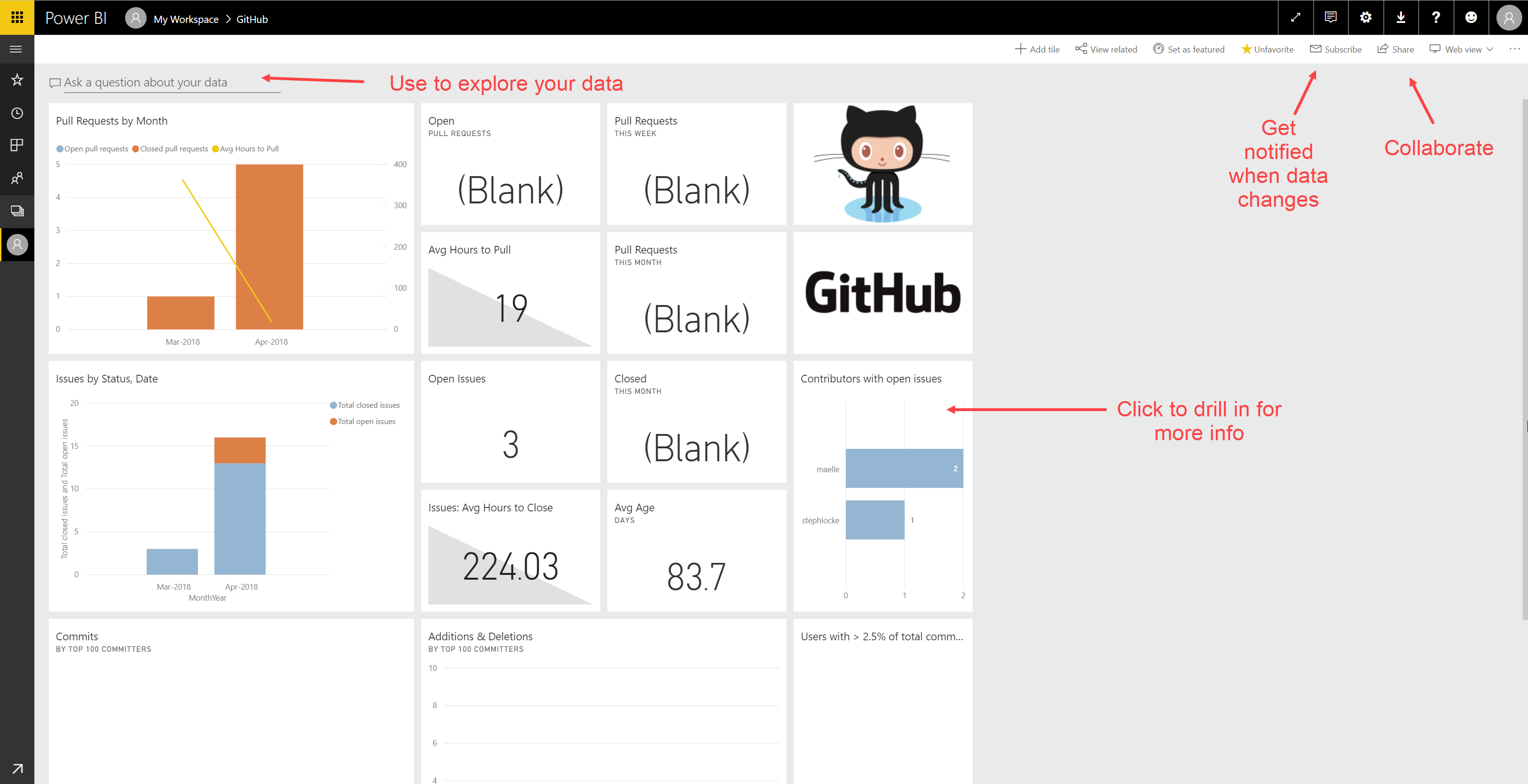Click Avg Hours to Pull legend marker

click(x=215, y=149)
